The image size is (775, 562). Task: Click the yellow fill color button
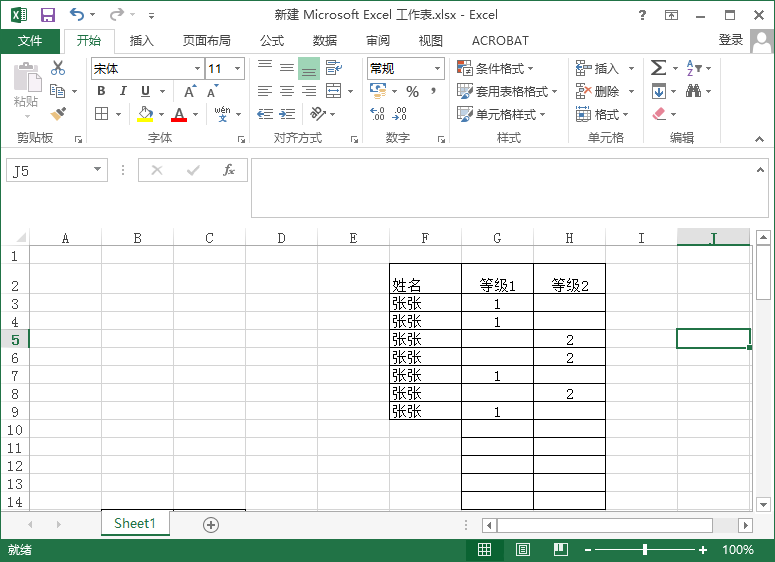coord(146,114)
